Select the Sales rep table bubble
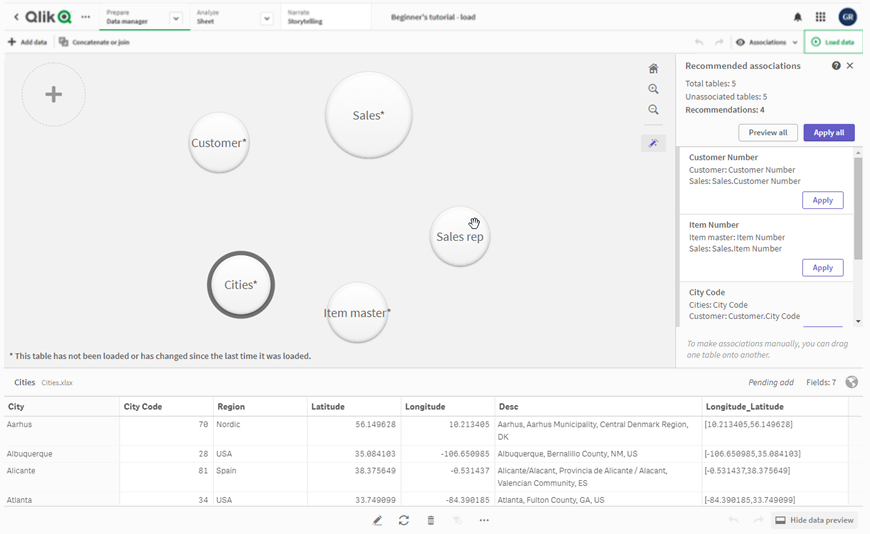 click(459, 236)
